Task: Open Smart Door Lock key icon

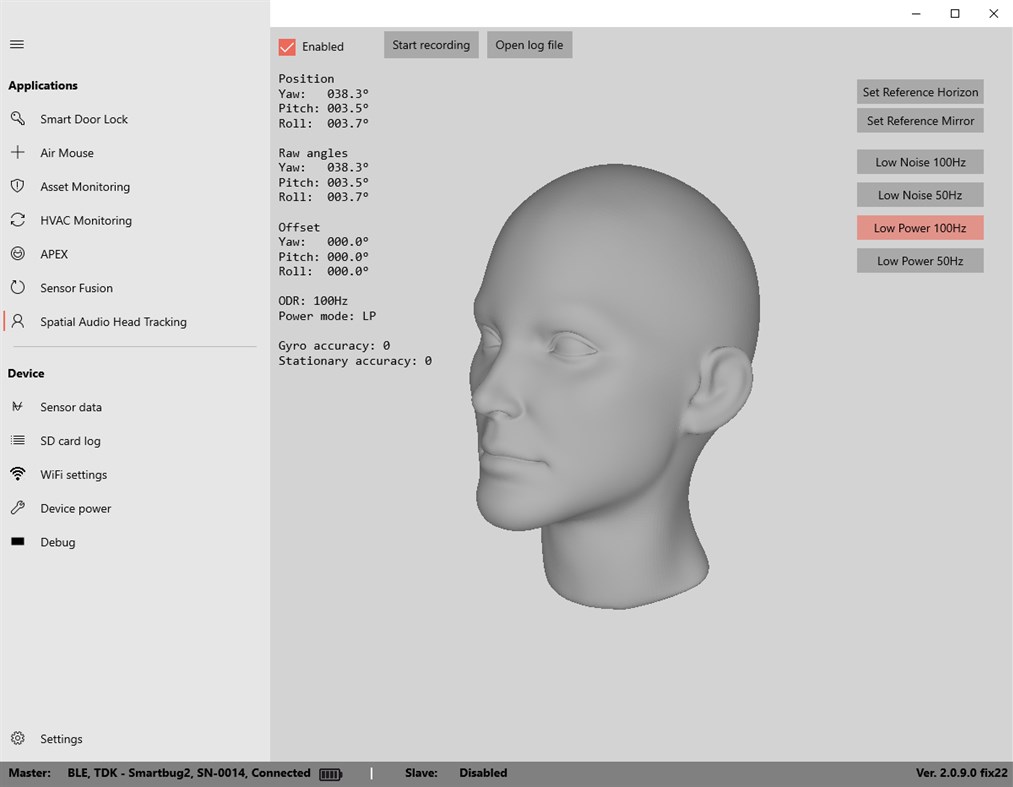Action: click(x=17, y=119)
